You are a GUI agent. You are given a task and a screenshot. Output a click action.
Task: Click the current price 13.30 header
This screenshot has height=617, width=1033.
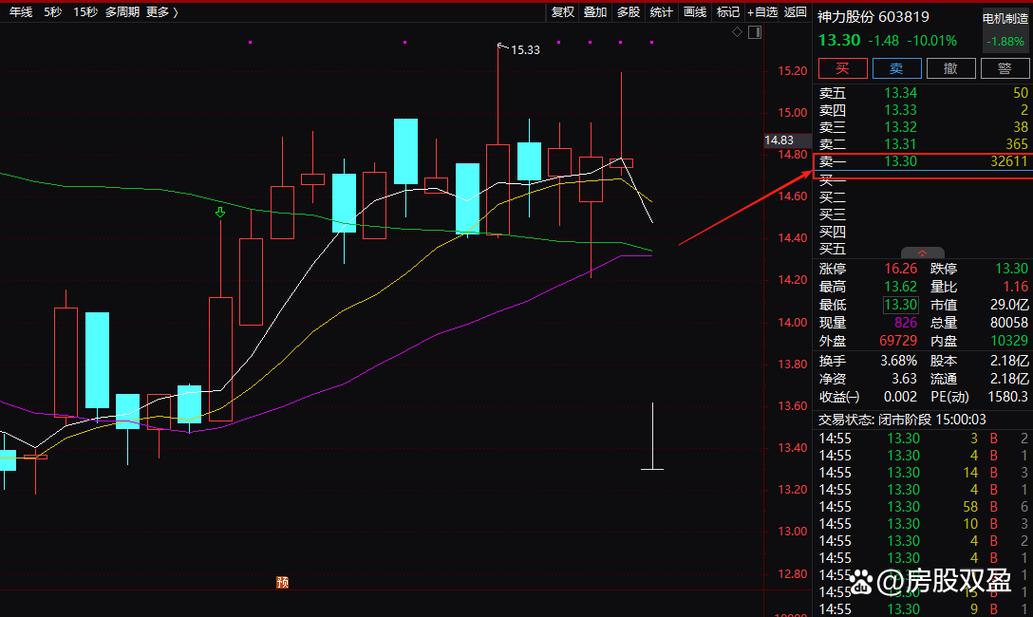839,41
